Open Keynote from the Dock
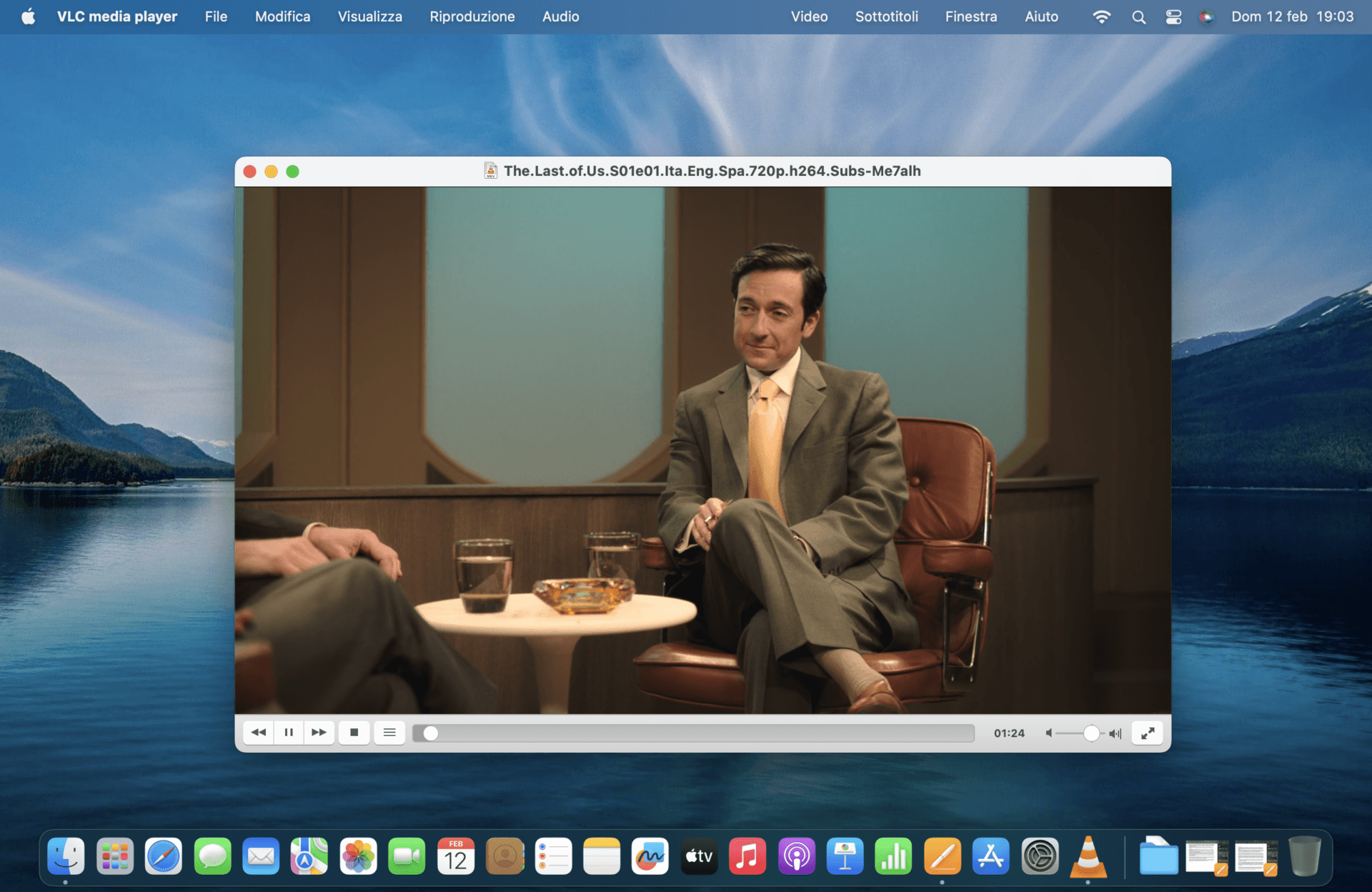 tap(845, 856)
